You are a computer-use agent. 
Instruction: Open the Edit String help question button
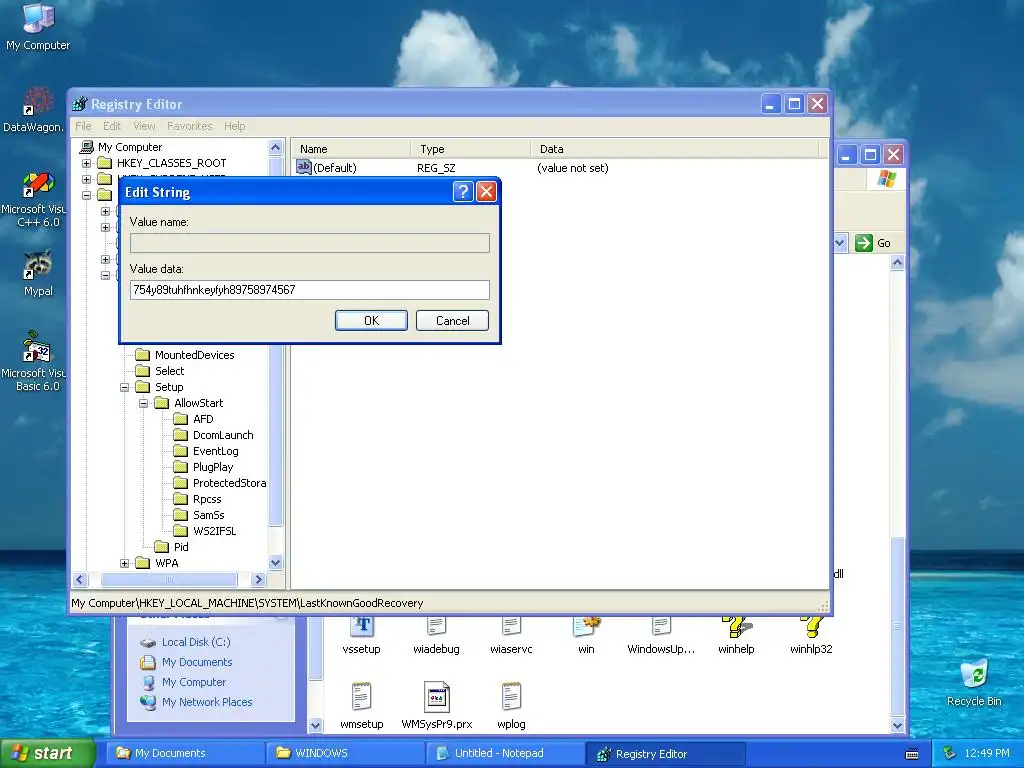462,191
